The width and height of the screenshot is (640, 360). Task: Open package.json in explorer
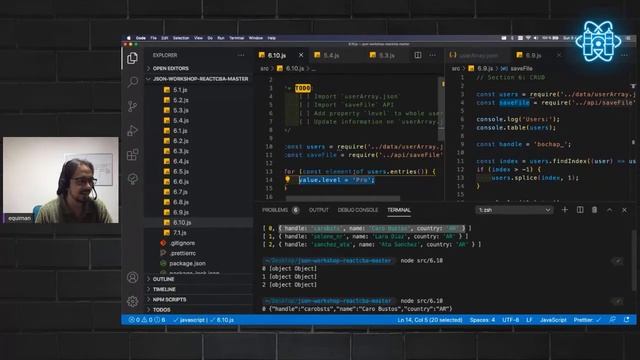tap(187, 263)
